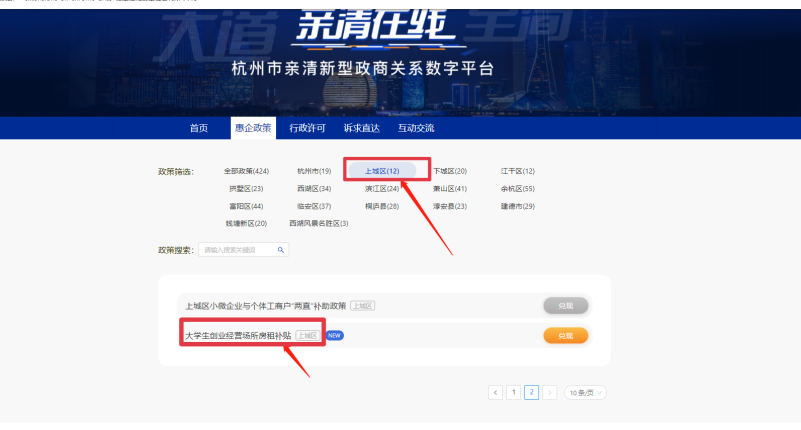Click the policy keyword search field
The width and height of the screenshot is (801, 430).
click(x=238, y=250)
